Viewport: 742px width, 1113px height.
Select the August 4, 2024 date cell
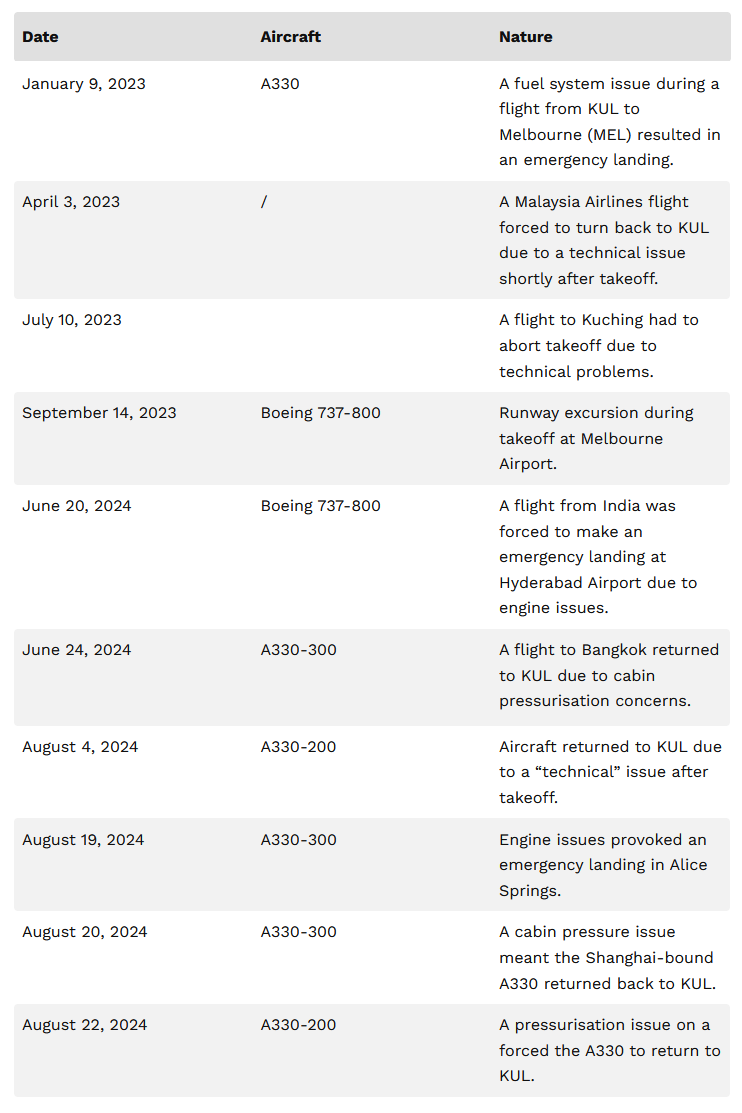[80, 747]
